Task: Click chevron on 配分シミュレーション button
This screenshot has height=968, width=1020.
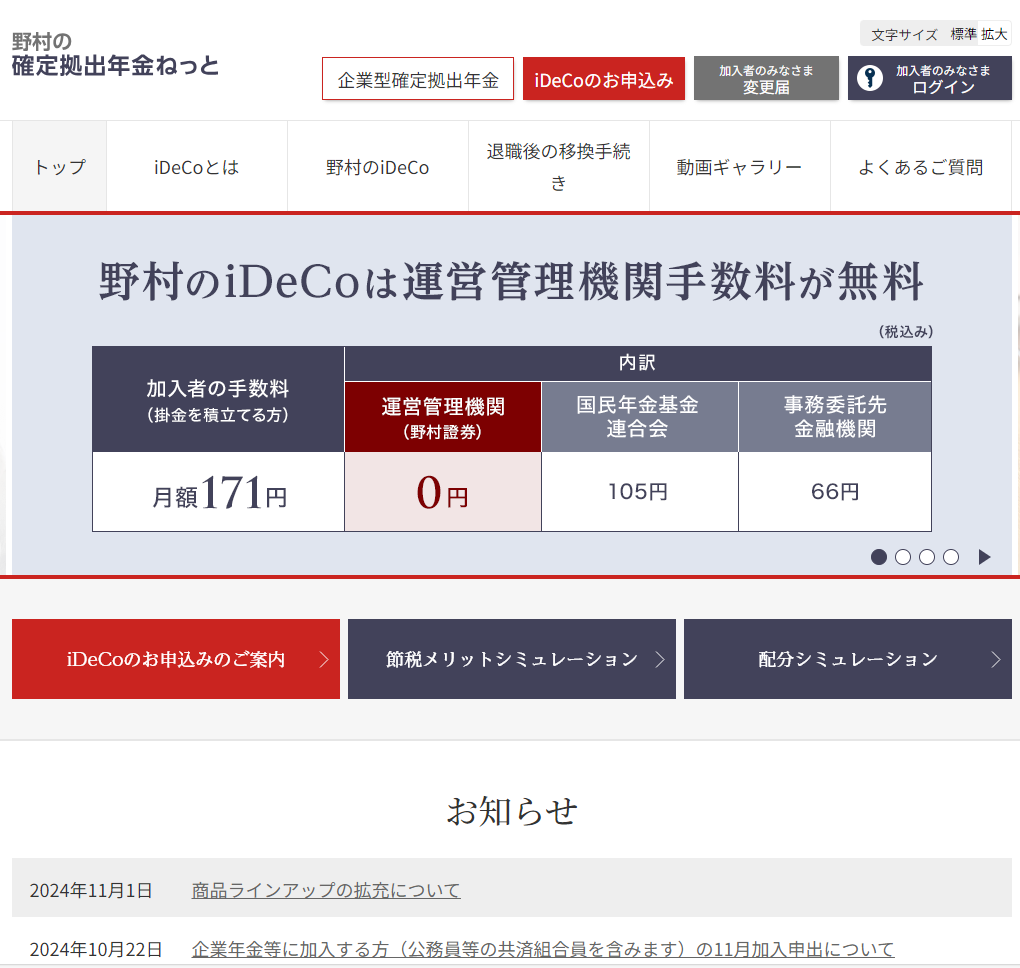Action: (x=996, y=660)
